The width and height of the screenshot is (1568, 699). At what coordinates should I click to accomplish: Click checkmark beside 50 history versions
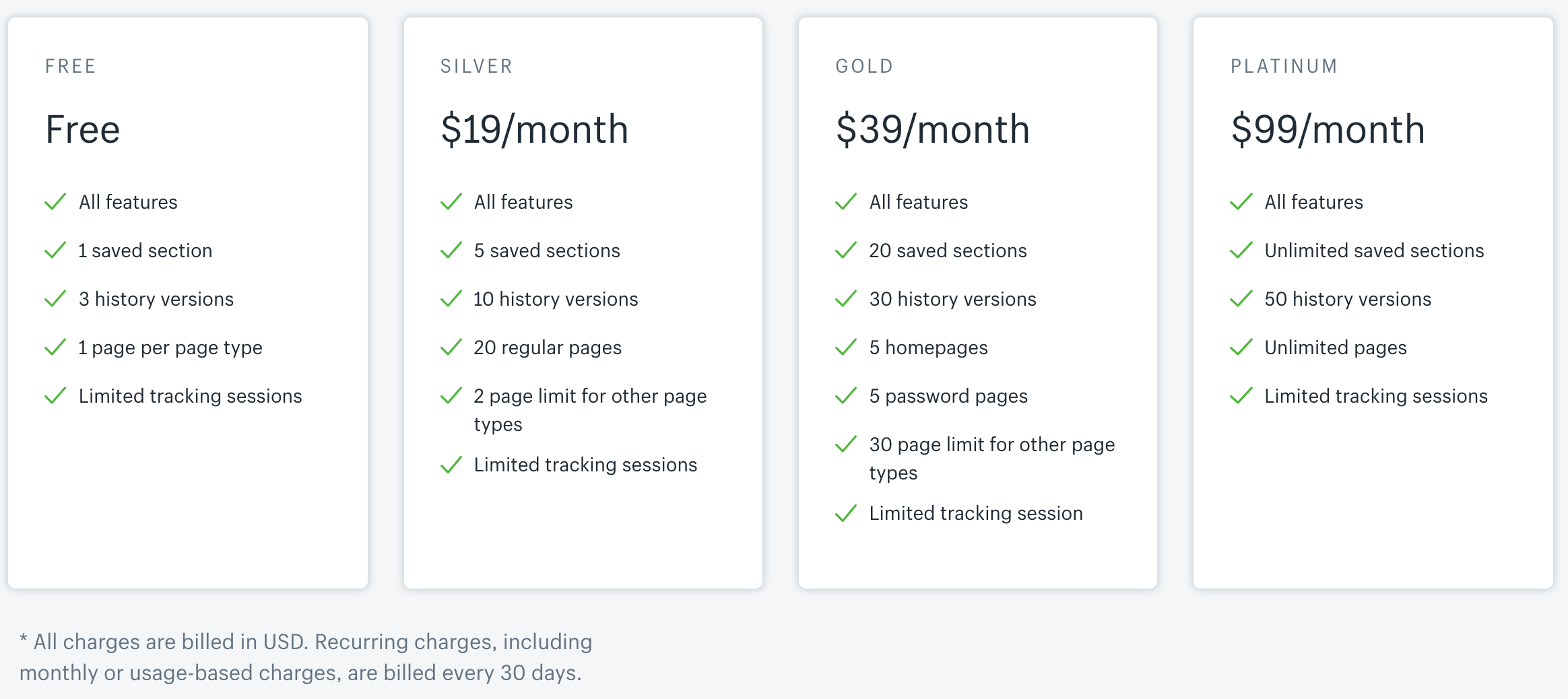(1241, 298)
